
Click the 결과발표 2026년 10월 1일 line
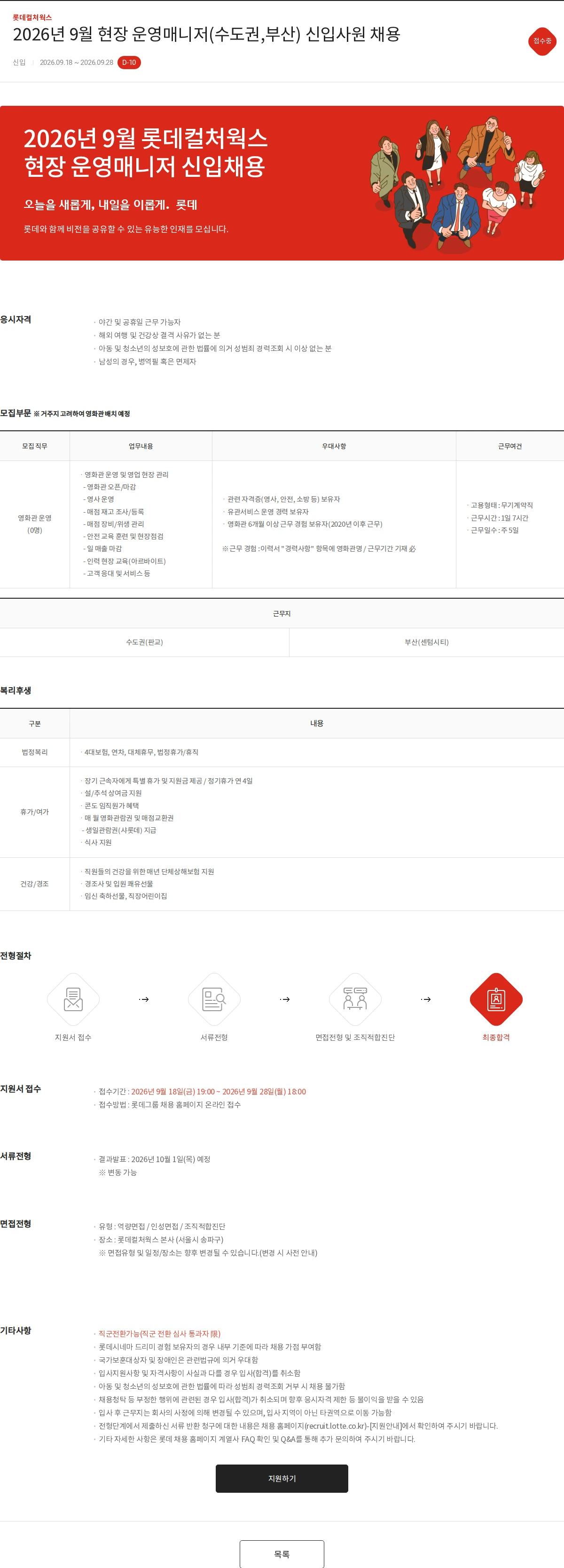pyautogui.click(x=155, y=1159)
